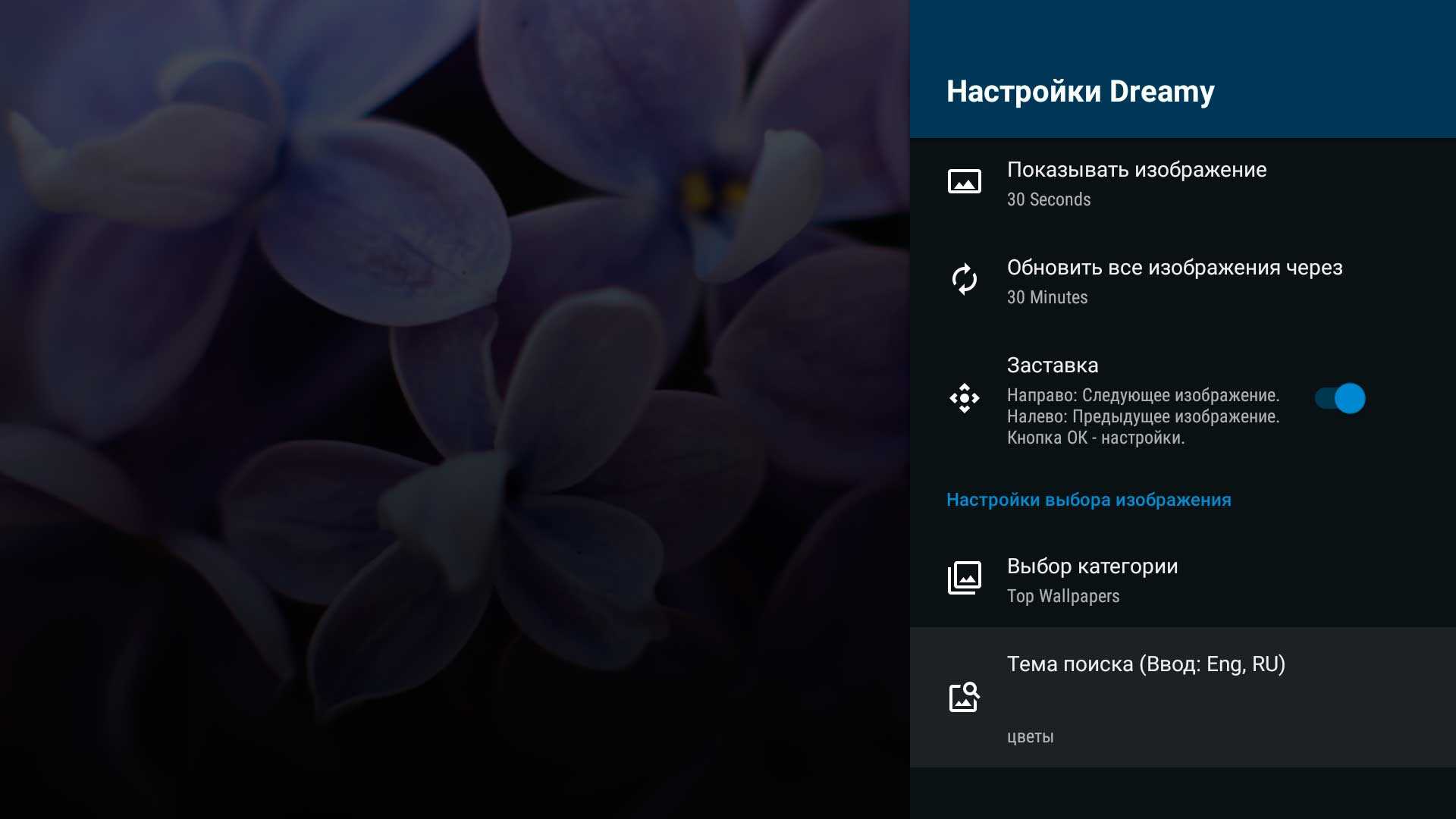Screen dimensions: 1456x819
Task: Click the lilac flower wallpaper preview
Action: (455, 409)
